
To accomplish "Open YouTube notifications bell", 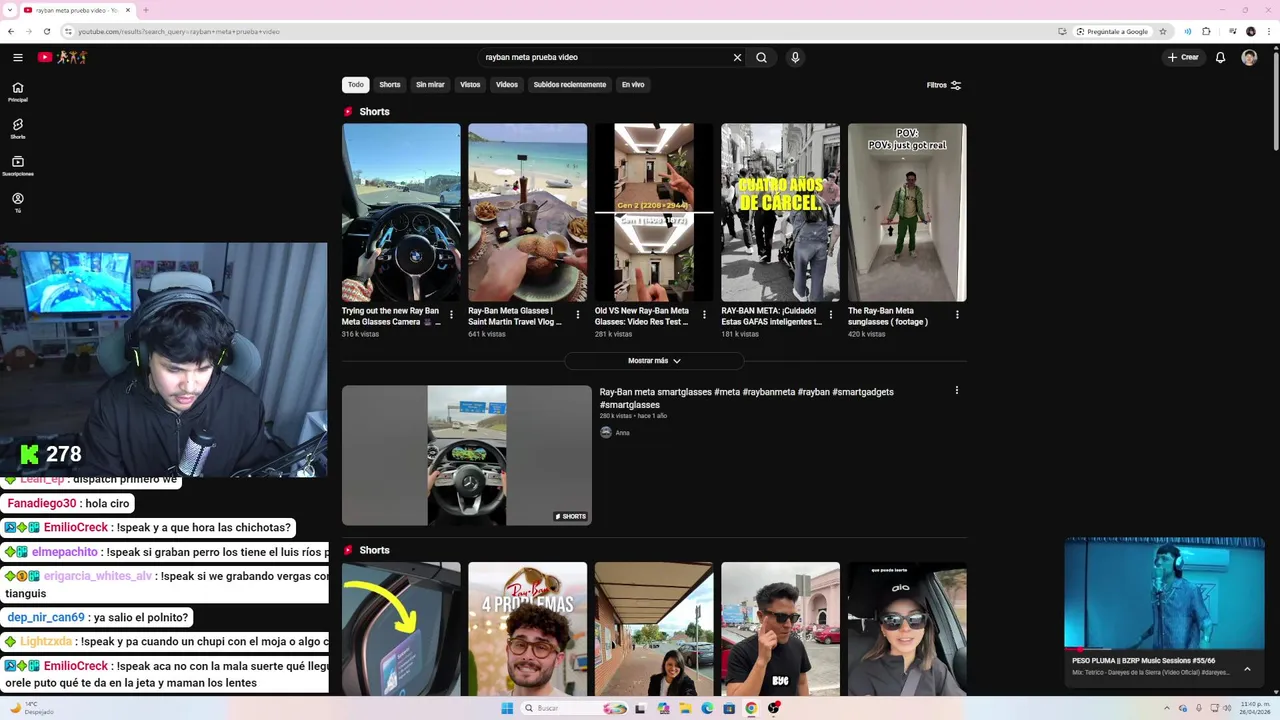I will 1220,57.
